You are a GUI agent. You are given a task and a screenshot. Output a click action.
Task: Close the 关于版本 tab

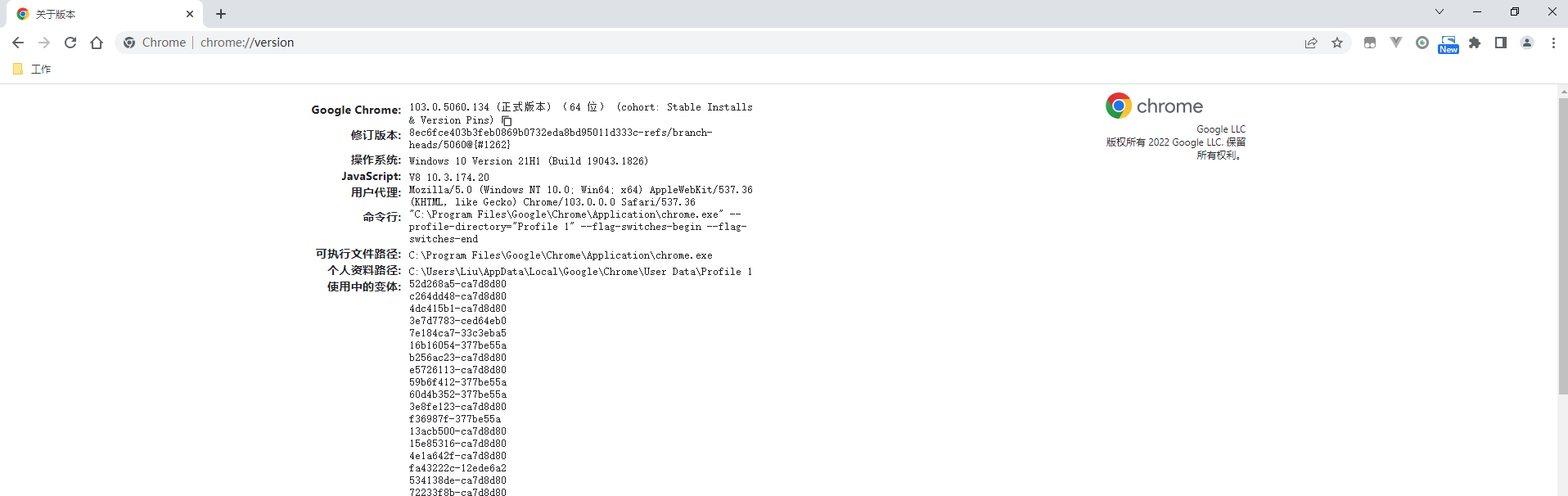190,14
